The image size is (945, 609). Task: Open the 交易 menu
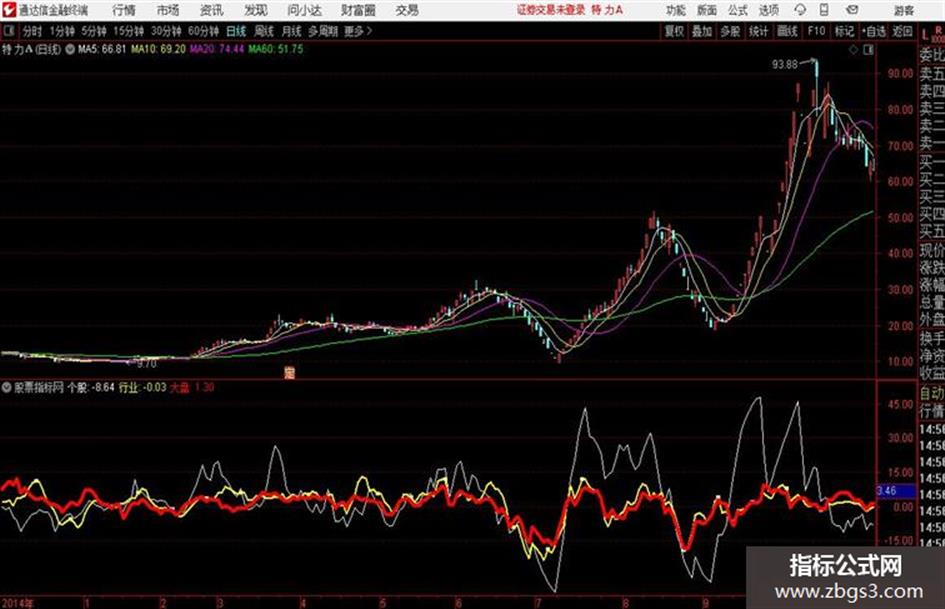pyautogui.click(x=407, y=10)
